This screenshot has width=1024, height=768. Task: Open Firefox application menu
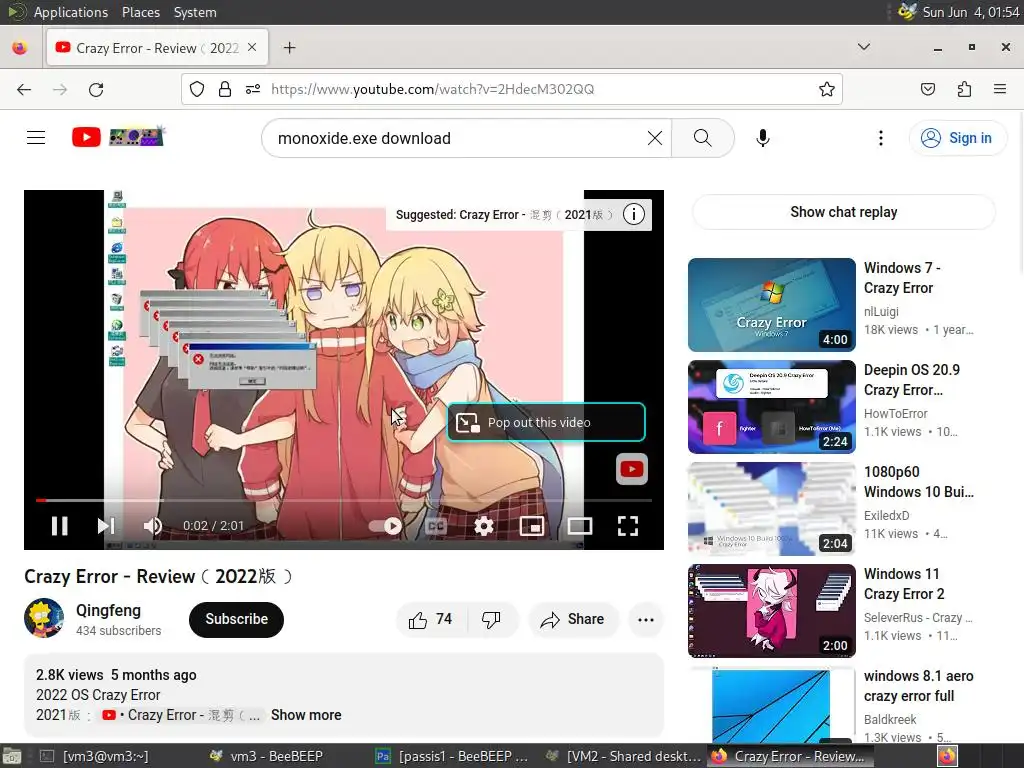[1000, 89]
